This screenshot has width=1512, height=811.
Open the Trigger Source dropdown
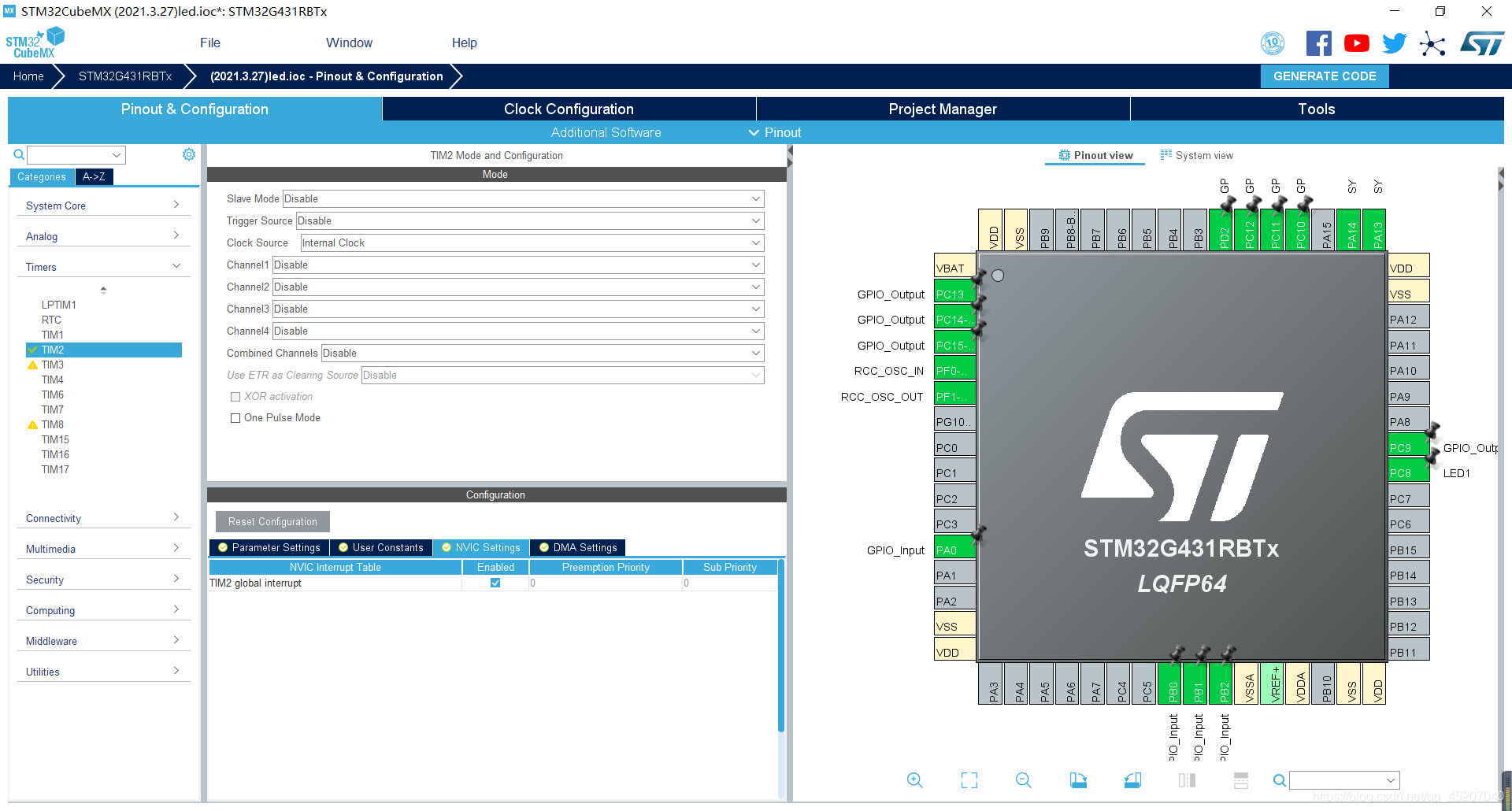pos(530,221)
